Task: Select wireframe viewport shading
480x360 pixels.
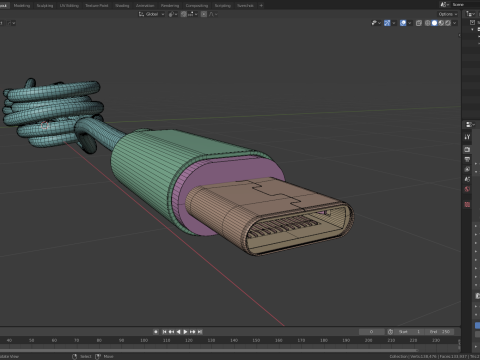Action: click(428, 23)
